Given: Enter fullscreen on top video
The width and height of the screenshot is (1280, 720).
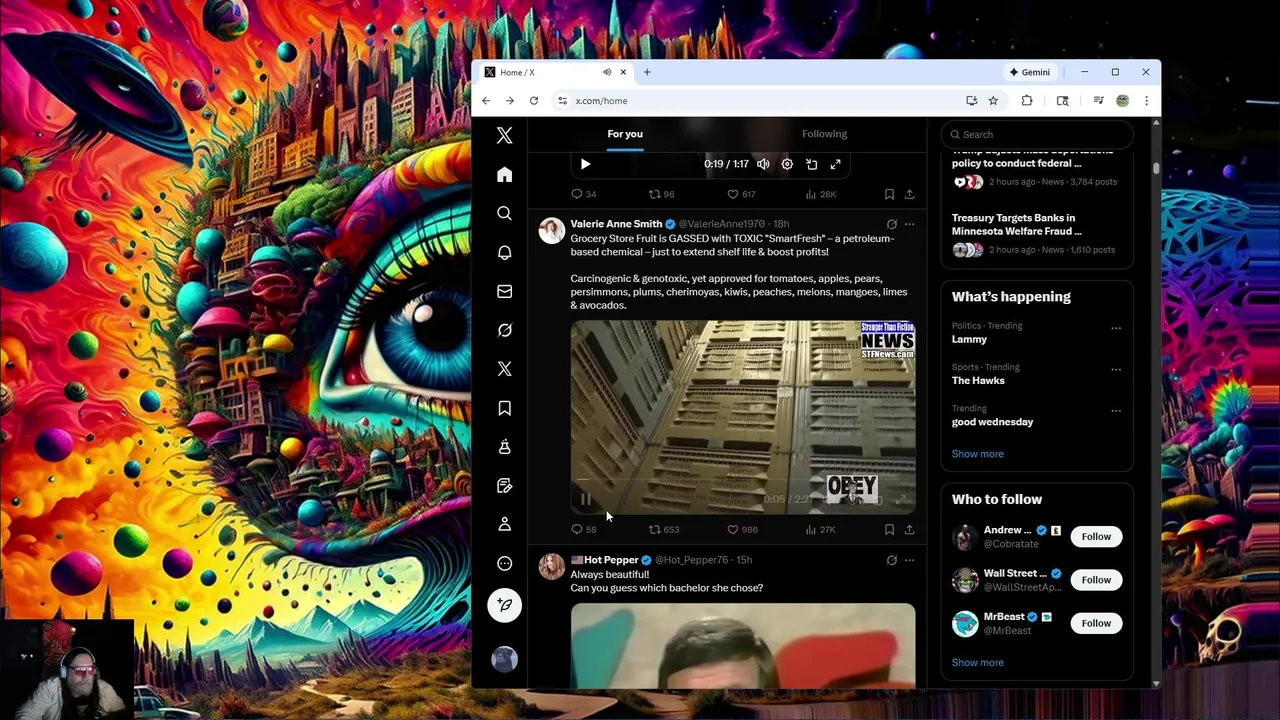Looking at the screenshot, I should click(x=836, y=164).
